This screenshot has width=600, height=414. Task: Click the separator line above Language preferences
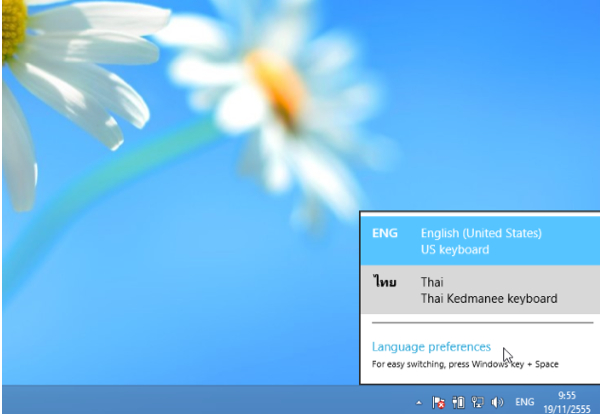(x=483, y=323)
